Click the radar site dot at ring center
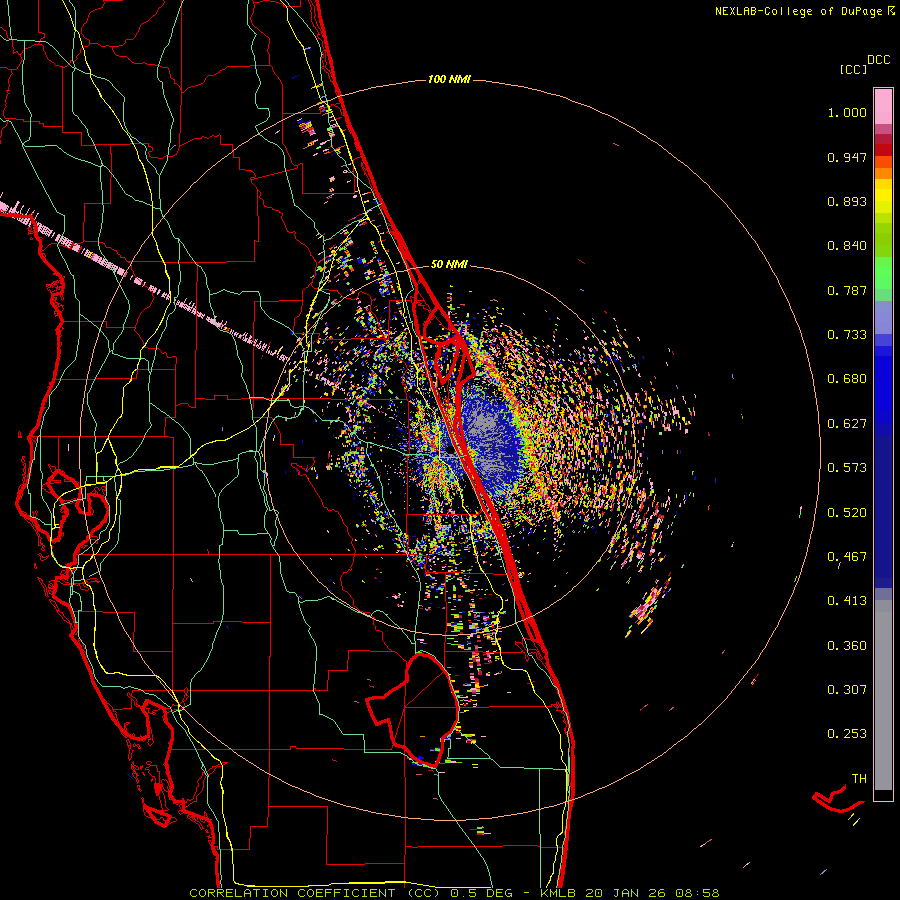 450,451
